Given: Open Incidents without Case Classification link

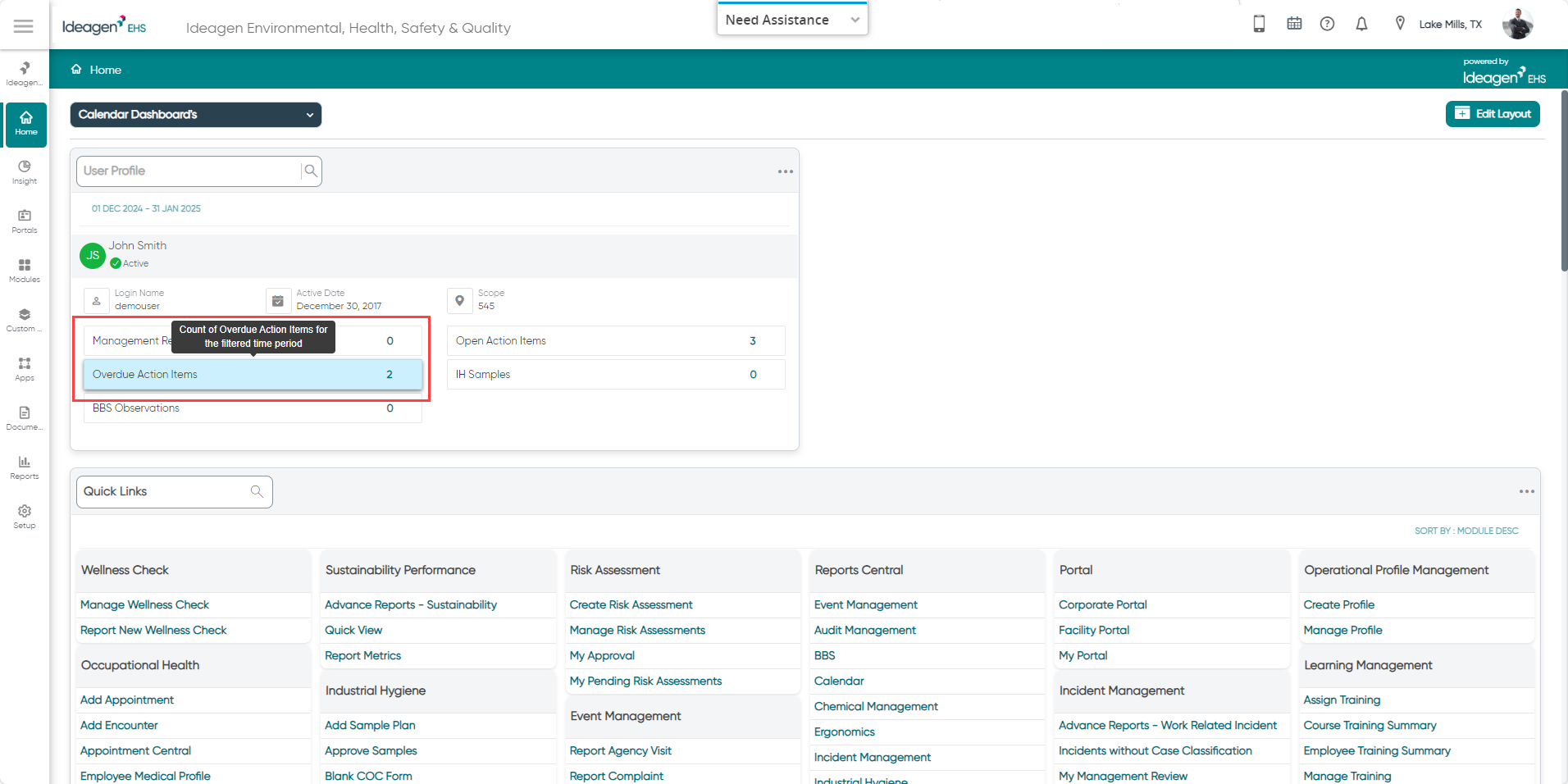Looking at the screenshot, I should (1155, 750).
